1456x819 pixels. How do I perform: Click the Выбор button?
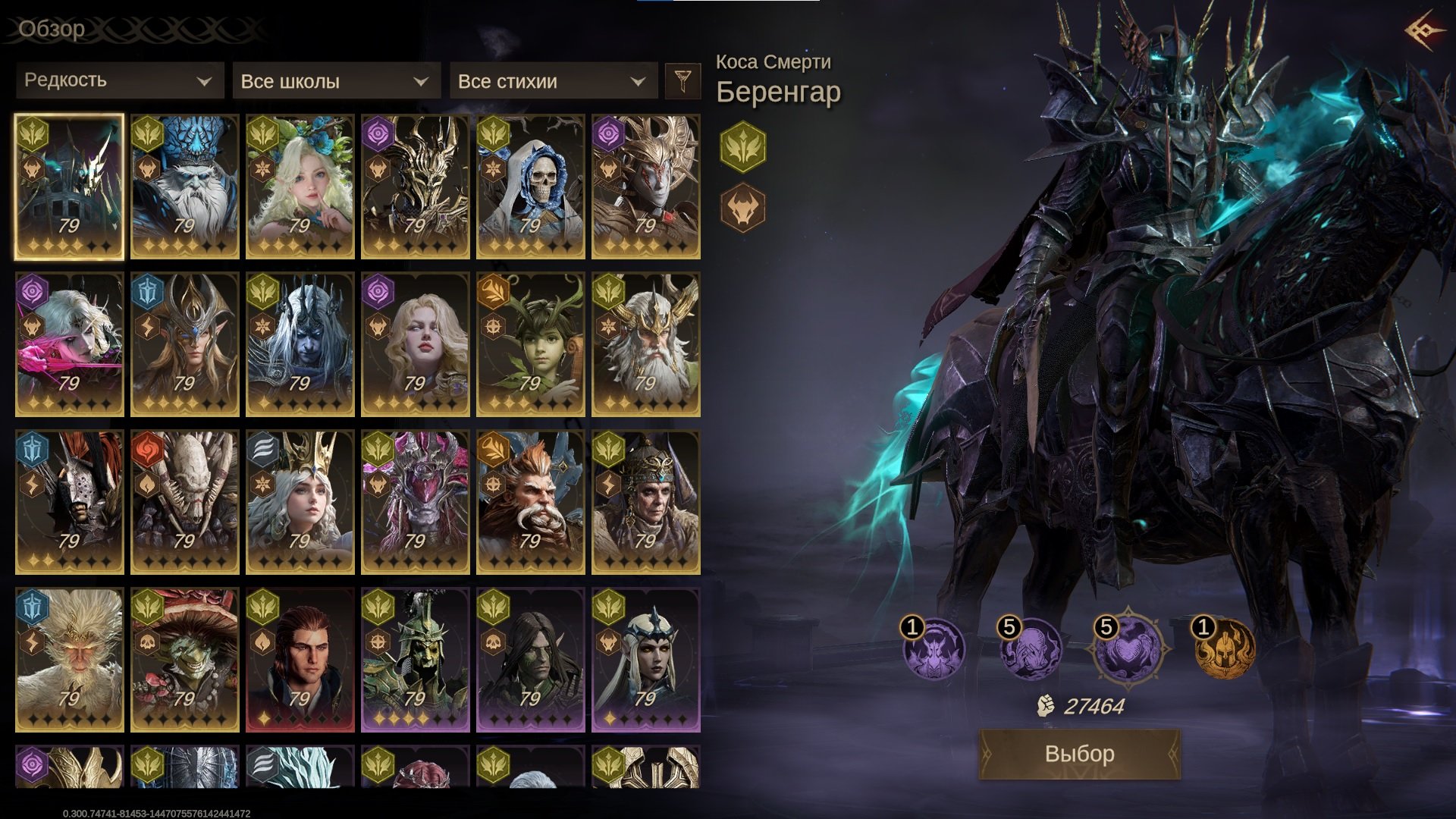(x=1080, y=754)
